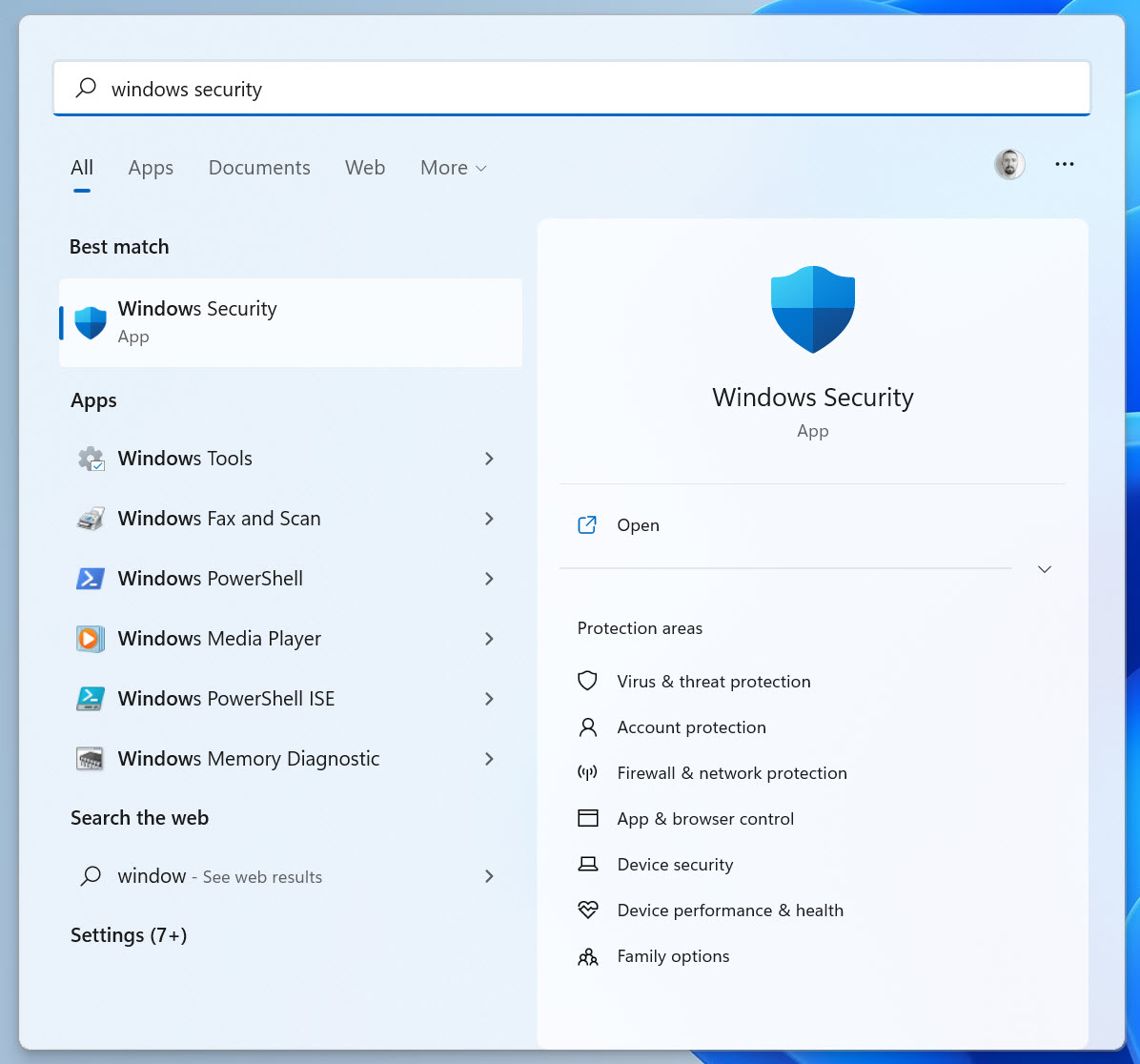1140x1064 pixels.
Task: Open Device performance & health link
Action: tap(730, 911)
